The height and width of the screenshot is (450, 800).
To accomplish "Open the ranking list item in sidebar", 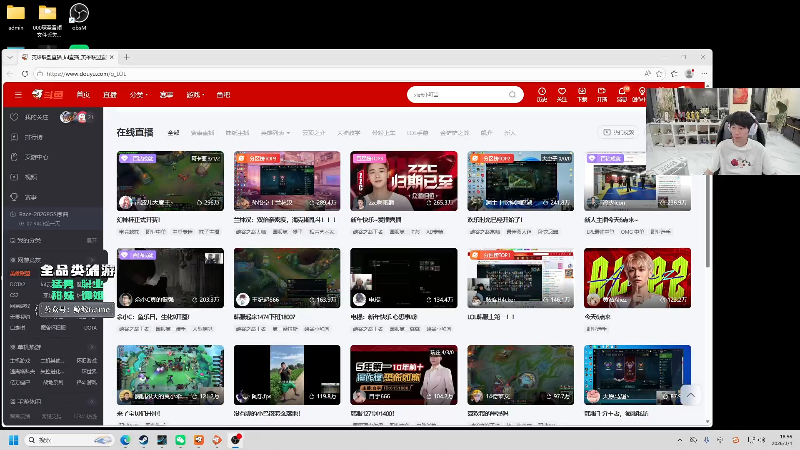I will (x=28, y=137).
